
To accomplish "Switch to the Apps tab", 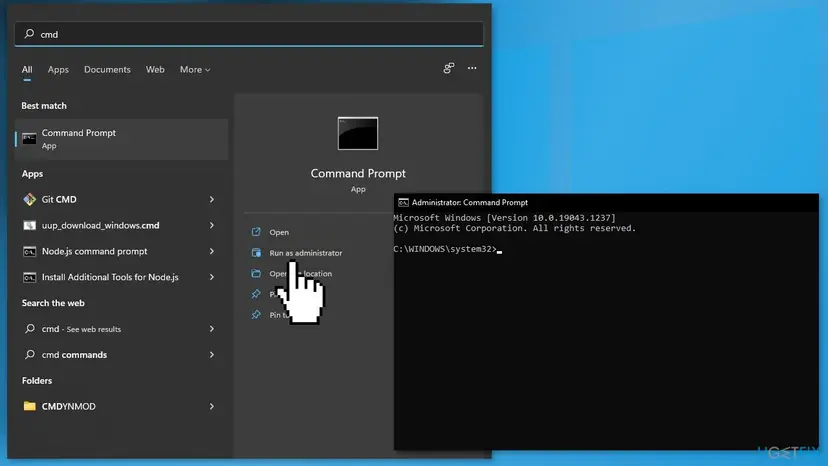I will 58,70.
